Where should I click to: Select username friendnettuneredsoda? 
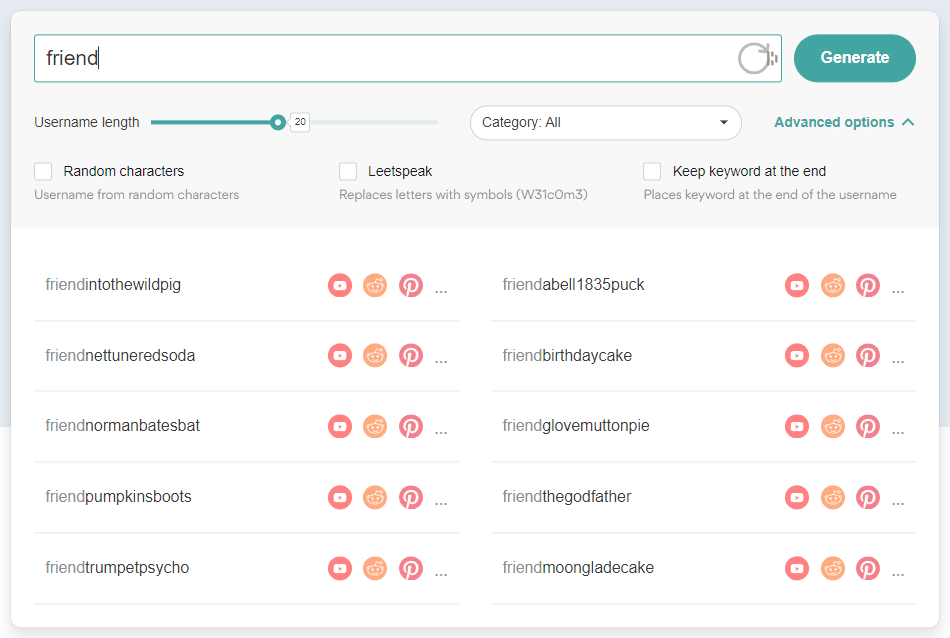click(120, 355)
